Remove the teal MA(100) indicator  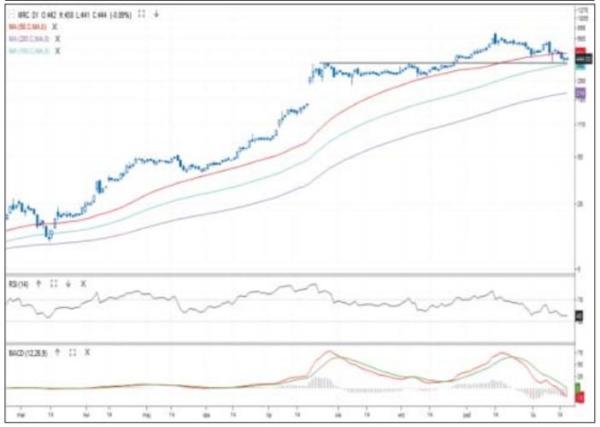pyautogui.click(x=56, y=46)
